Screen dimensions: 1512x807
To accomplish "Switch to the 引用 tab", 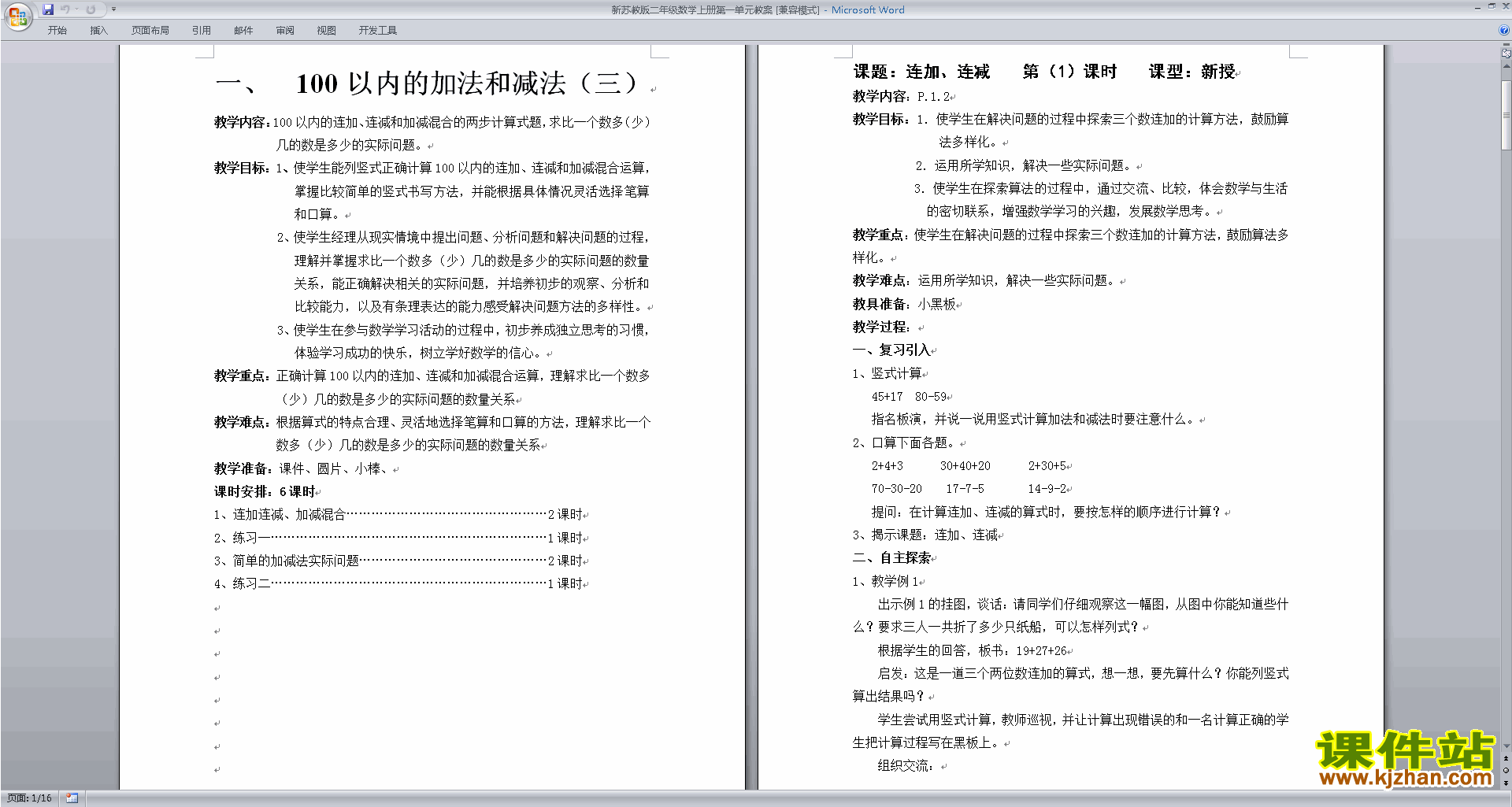I will tap(201, 31).
